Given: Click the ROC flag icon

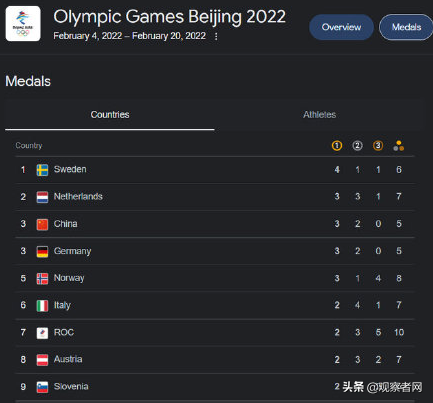Looking at the screenshot, I should coord(42,333).
